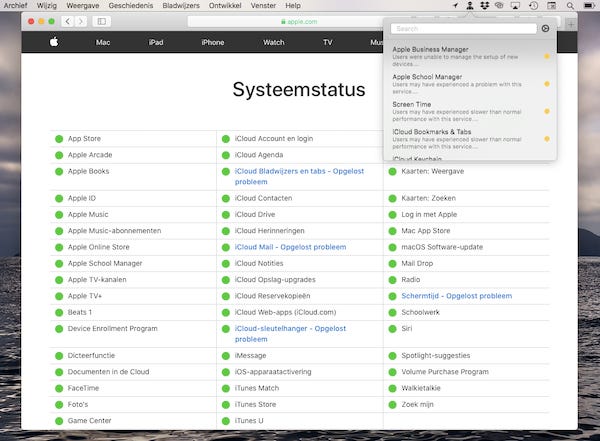Click the Spotlight-suggesties row
Viewport: 600px width, 441px height.
466,356
